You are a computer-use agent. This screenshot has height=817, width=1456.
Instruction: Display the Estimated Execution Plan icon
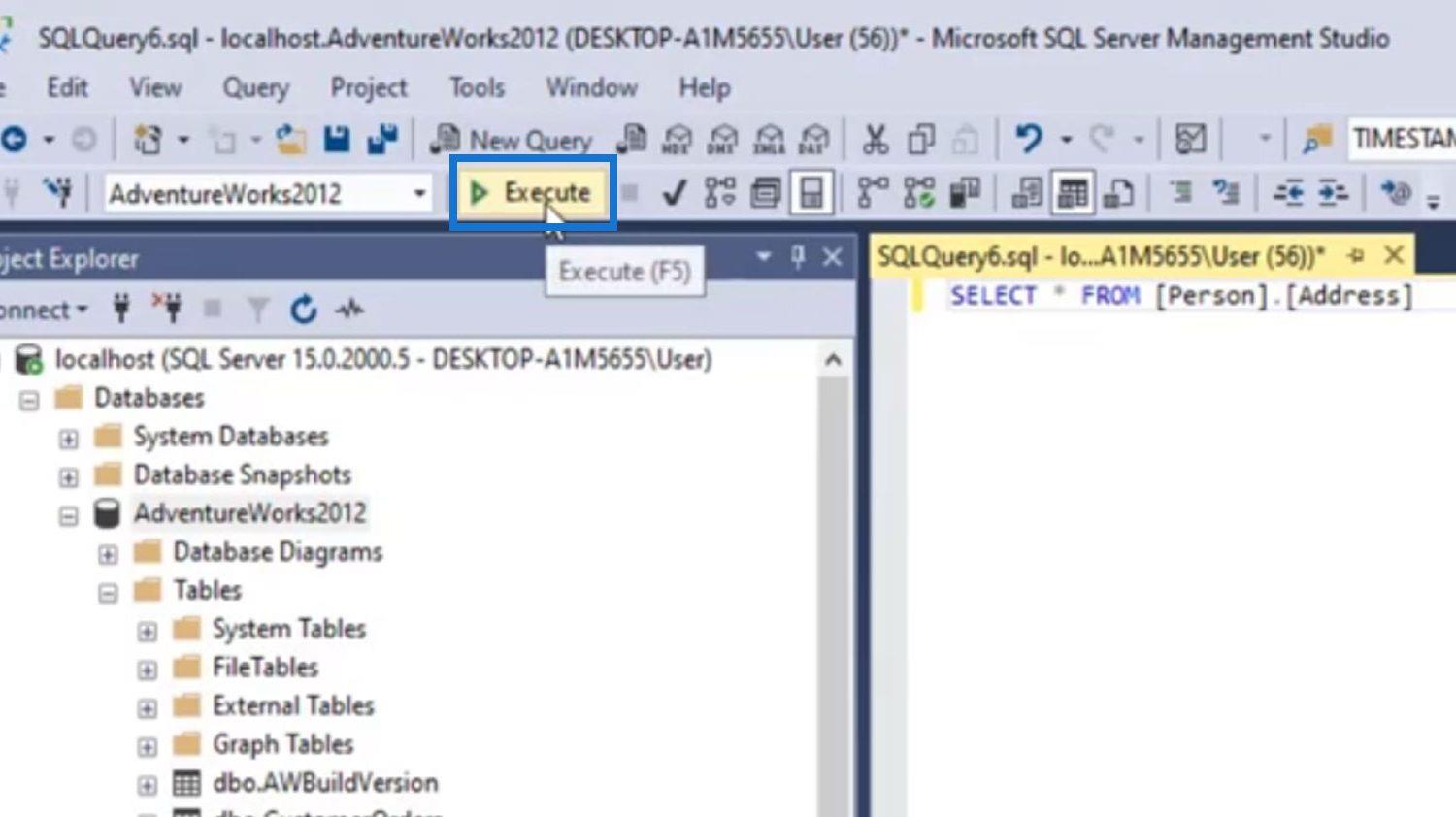coord(719,193)
